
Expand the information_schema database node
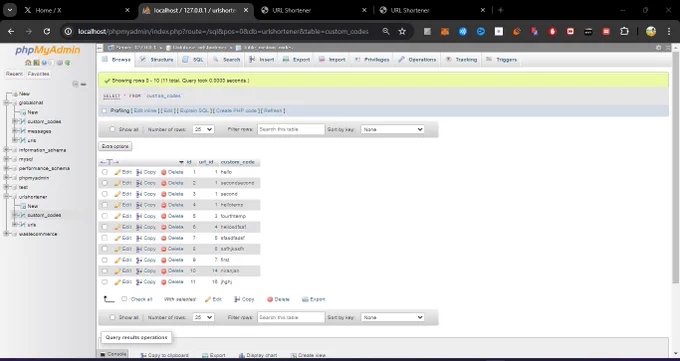click(x=6, y=150)
